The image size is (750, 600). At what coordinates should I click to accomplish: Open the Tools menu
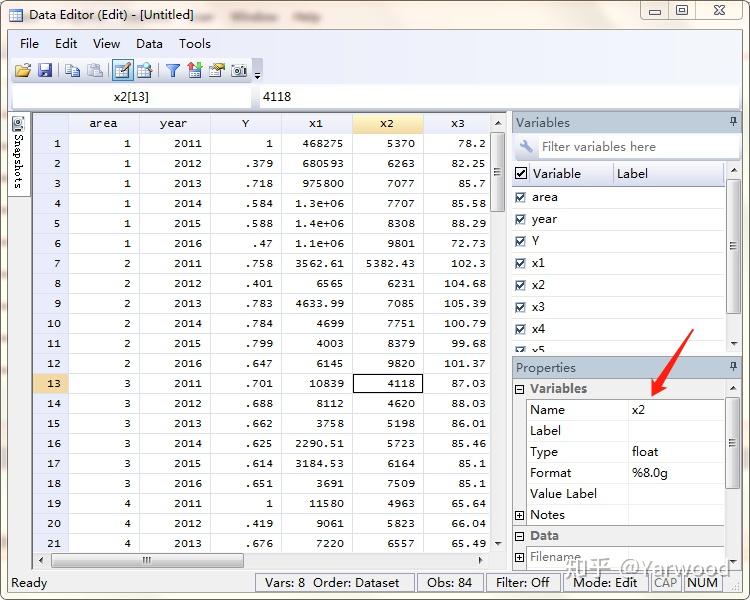click(195, 43)
